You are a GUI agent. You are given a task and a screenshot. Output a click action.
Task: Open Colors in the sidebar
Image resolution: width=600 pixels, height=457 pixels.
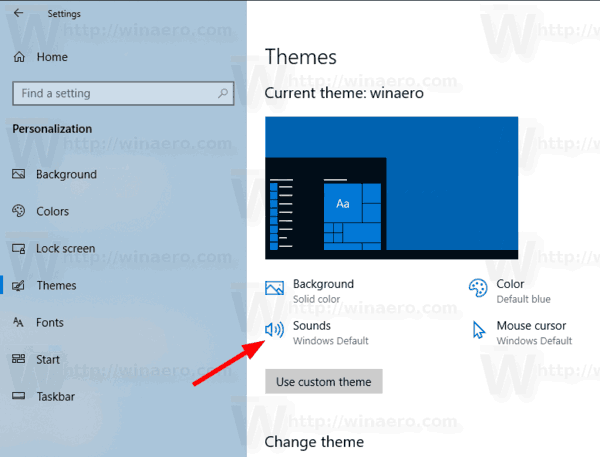point(52,211)
